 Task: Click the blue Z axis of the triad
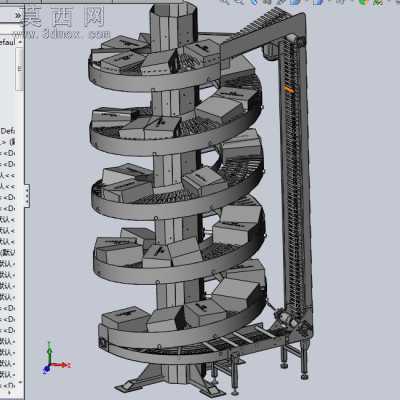(47, 368)
